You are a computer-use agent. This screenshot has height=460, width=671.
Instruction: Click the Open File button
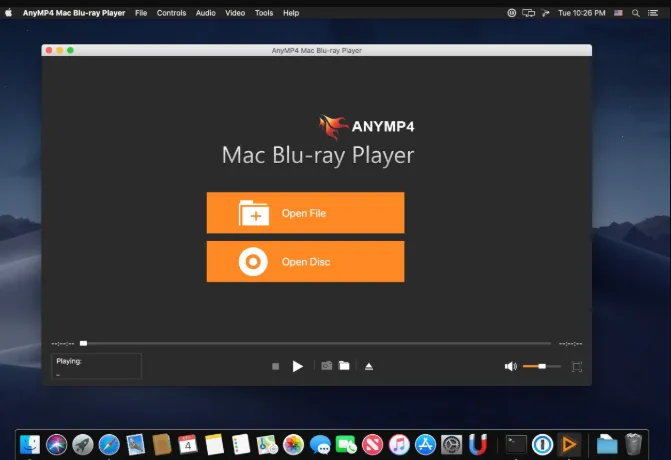tap(305, 213)
